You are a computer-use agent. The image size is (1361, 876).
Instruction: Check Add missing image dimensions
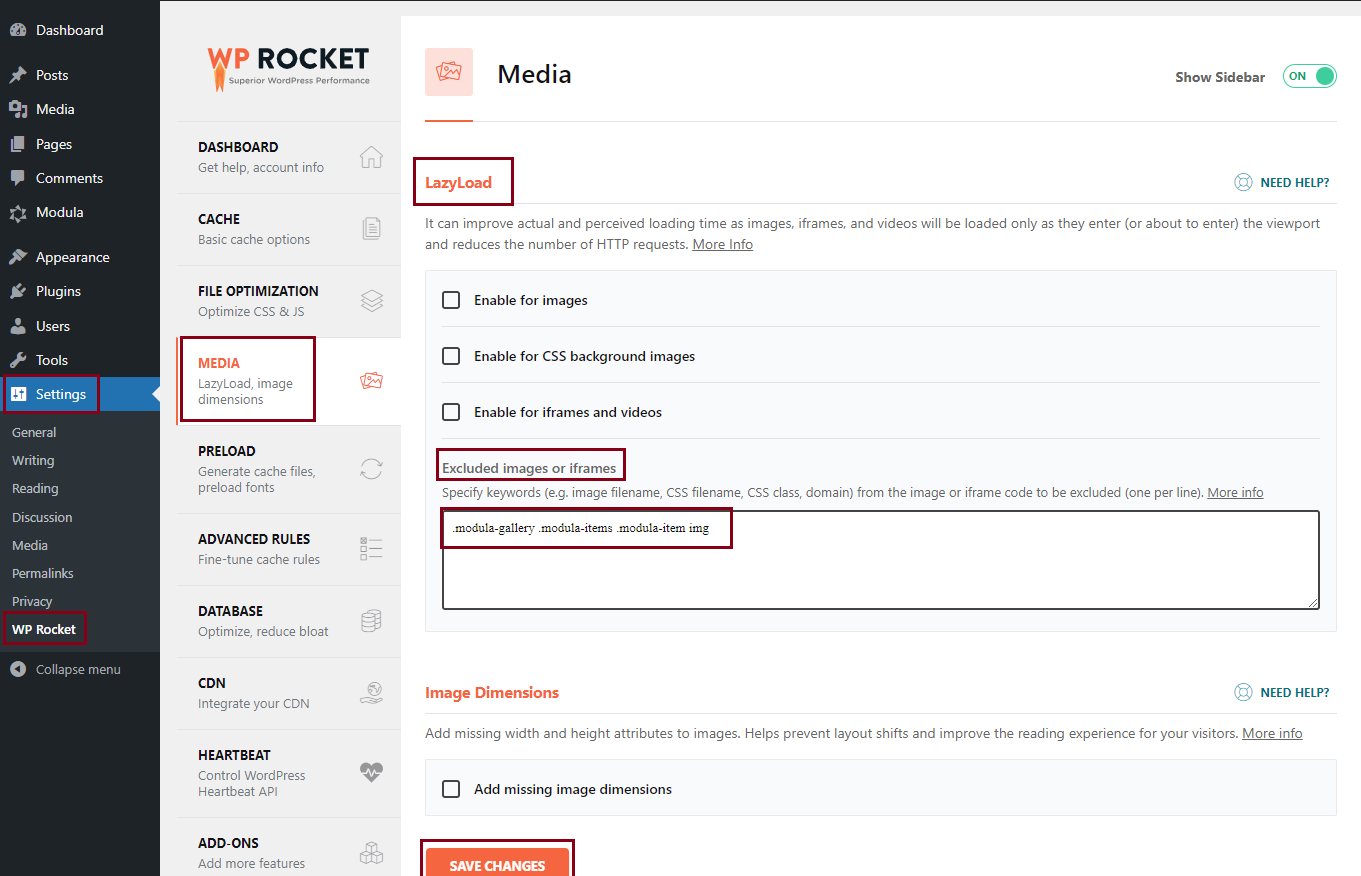point(451,789)
